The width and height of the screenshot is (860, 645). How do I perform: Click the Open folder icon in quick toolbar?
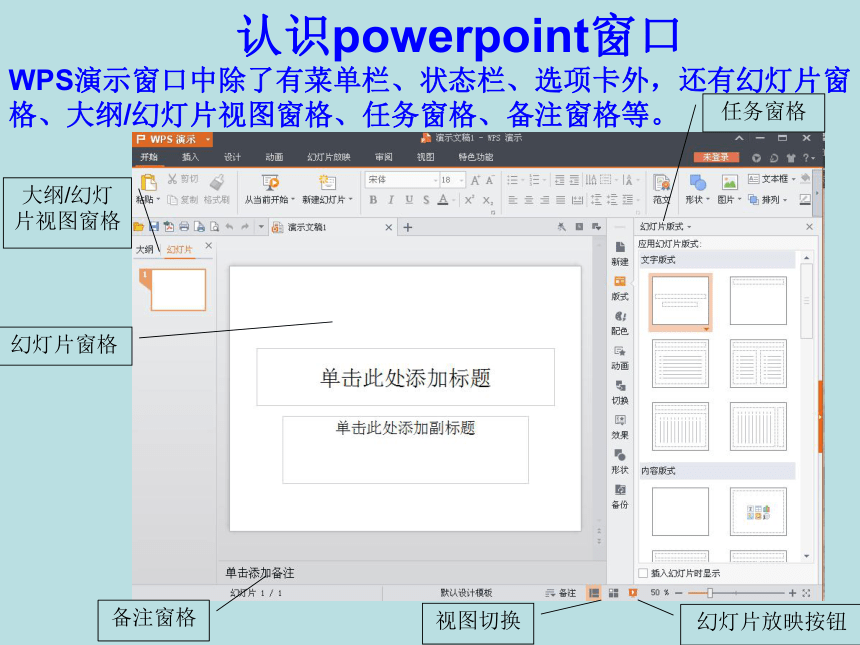pos(139,227)
